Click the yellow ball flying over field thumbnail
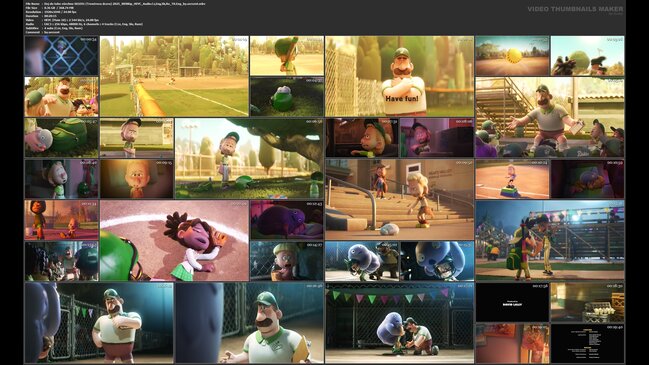The height and width of the screenshot is (365, 649). 512,56
